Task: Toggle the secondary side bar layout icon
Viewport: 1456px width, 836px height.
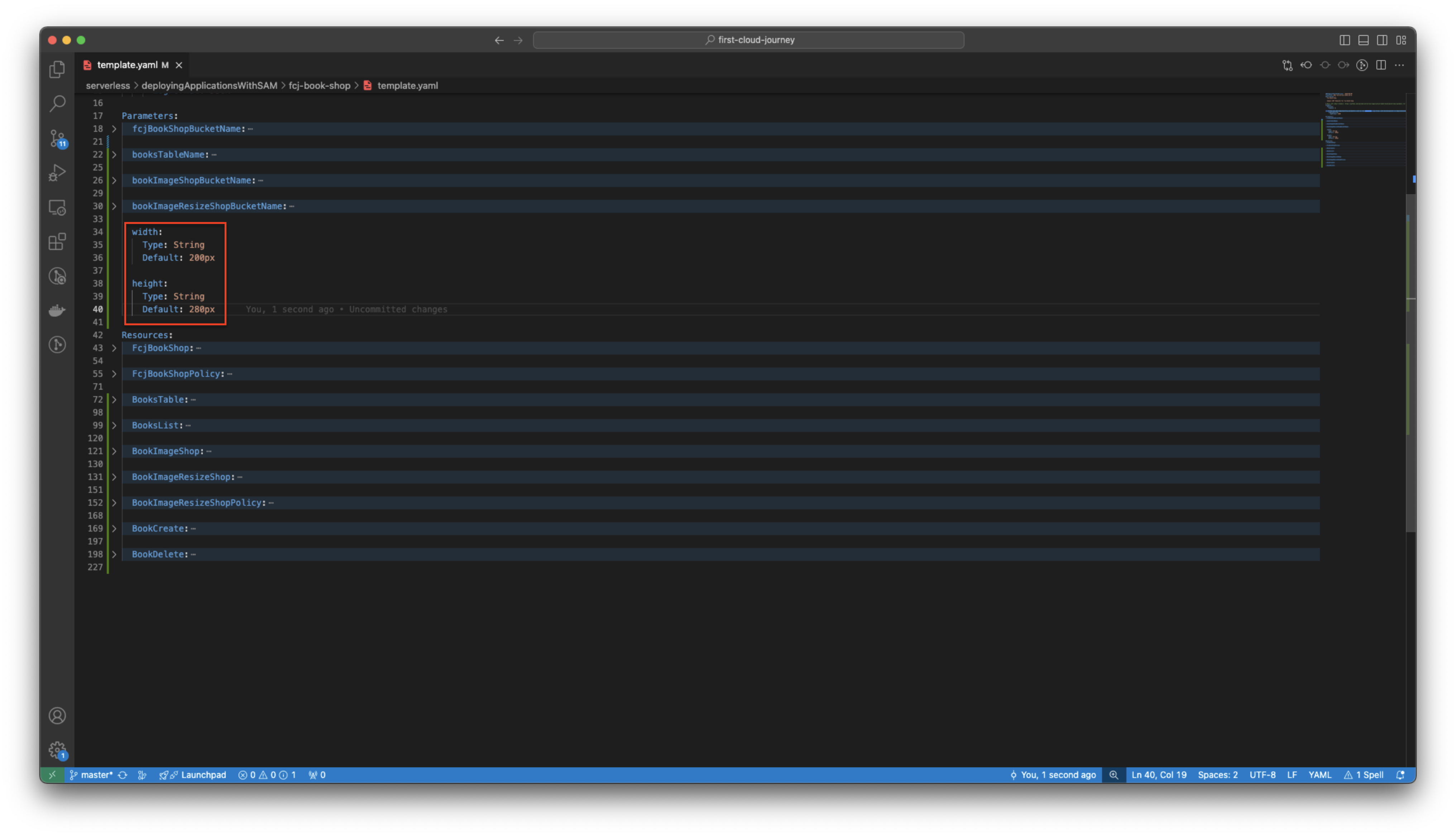Action: 1383,40
